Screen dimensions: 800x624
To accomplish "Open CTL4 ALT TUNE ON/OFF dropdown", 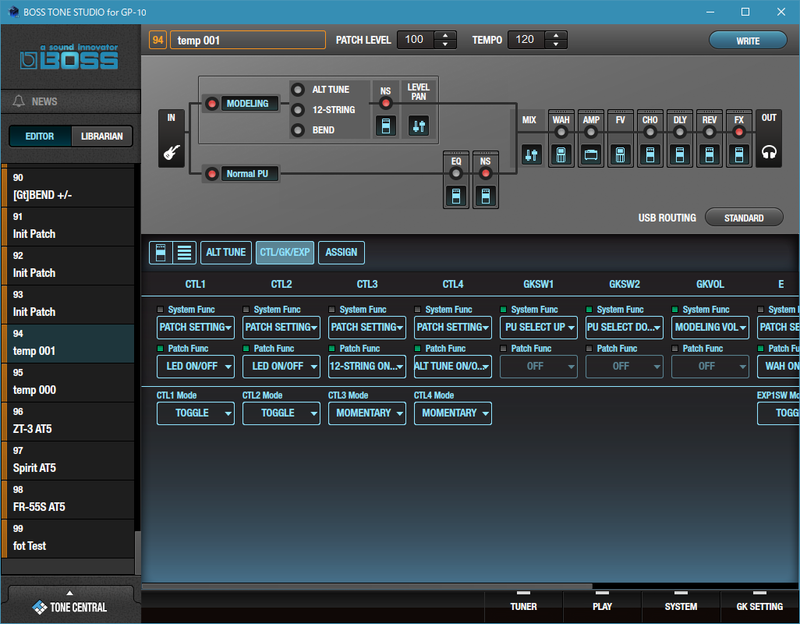I will point(453,366).
